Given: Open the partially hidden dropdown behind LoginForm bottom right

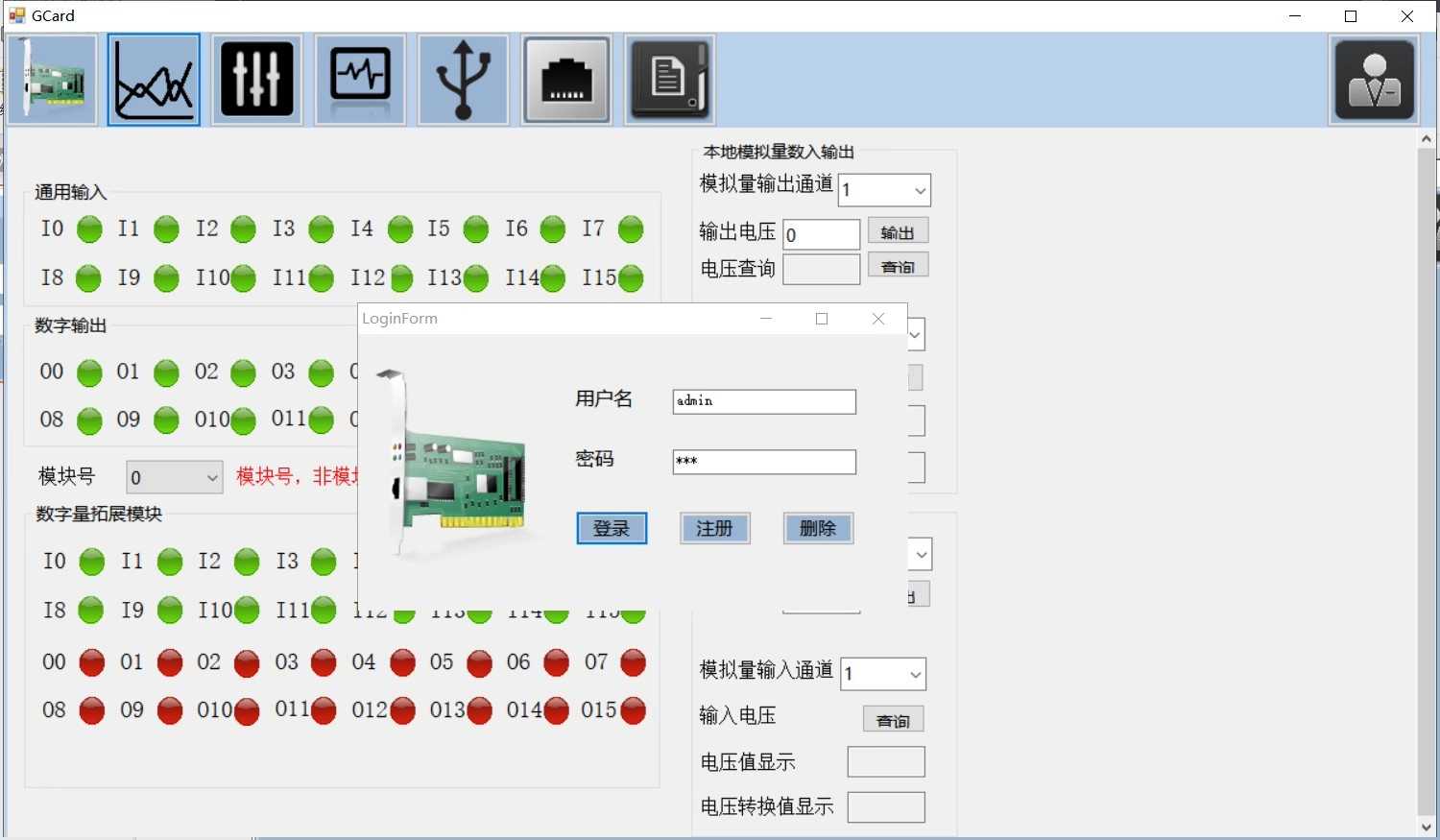Looking at the screenshot, I should click(921, 555).
